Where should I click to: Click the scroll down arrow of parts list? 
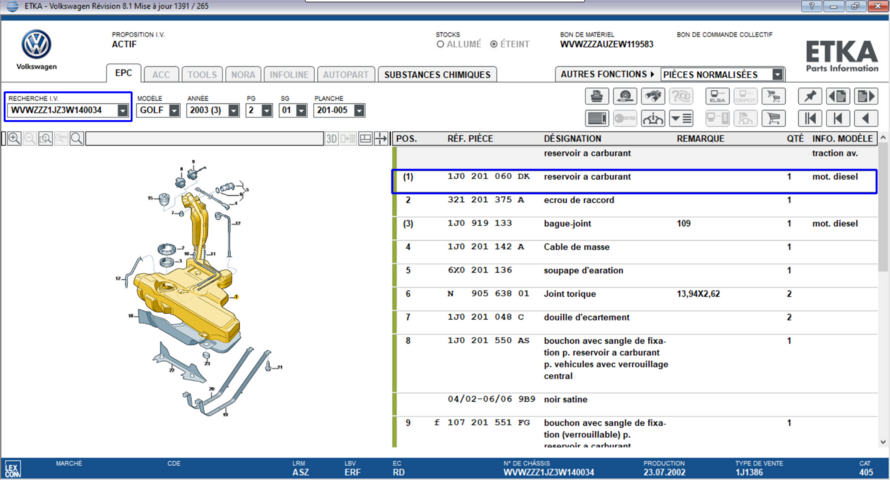pyautogui.click(x=883, y=442)
